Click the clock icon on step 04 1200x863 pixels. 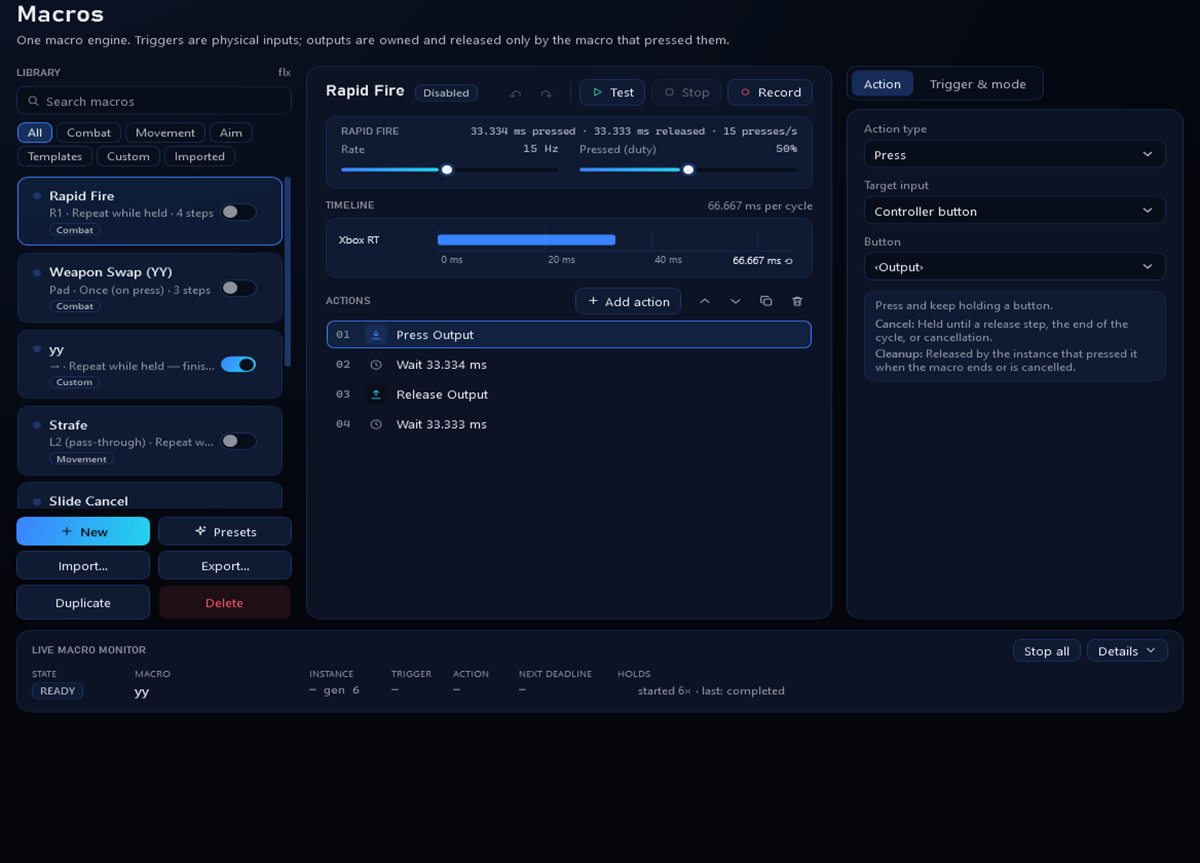point(376,425)
